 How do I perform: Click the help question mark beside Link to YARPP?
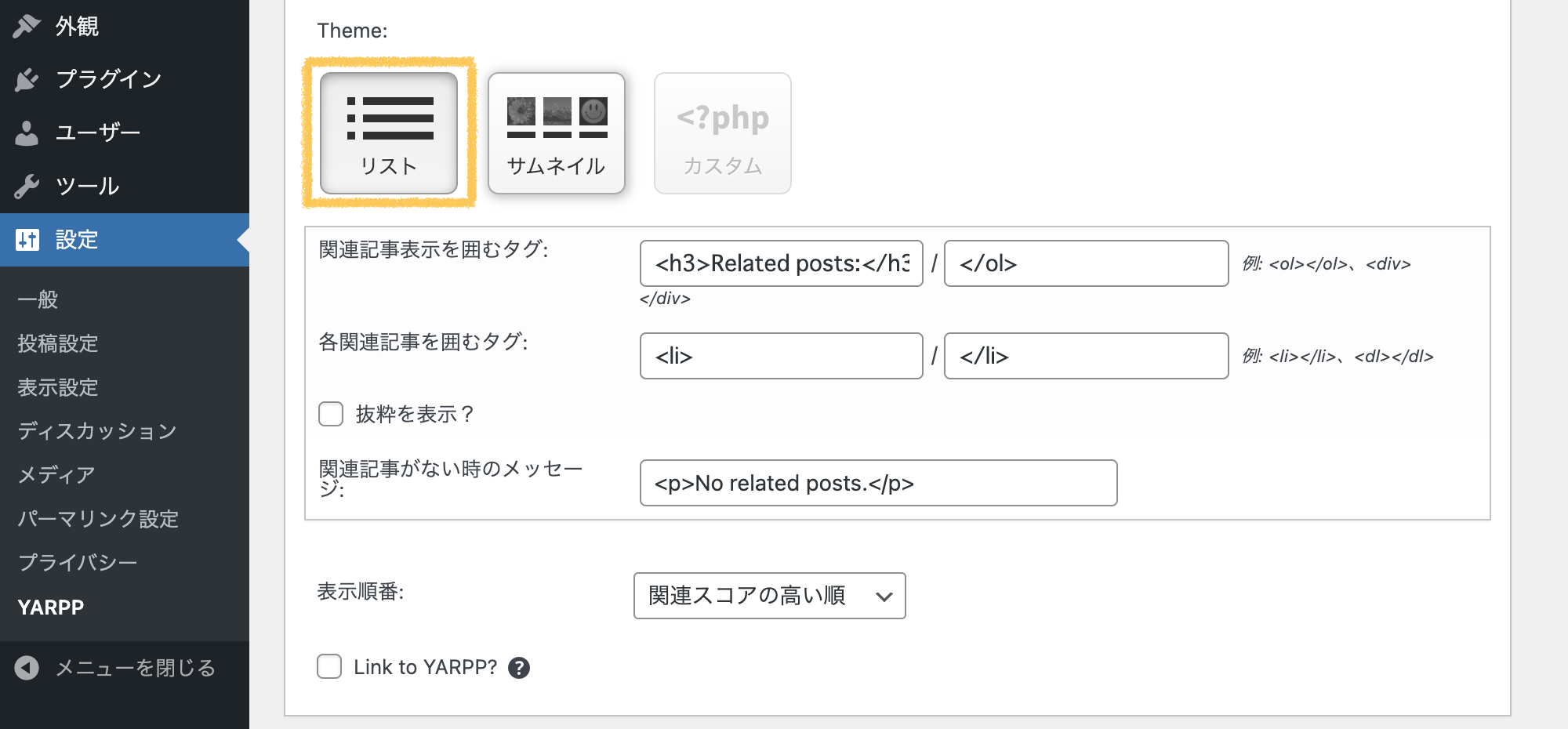point(519,668)
